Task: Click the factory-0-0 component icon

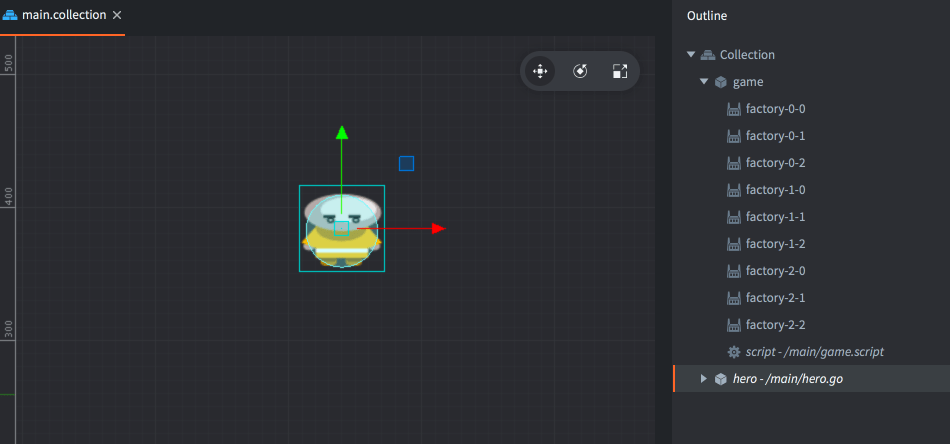Action: [x=734, y=109]
